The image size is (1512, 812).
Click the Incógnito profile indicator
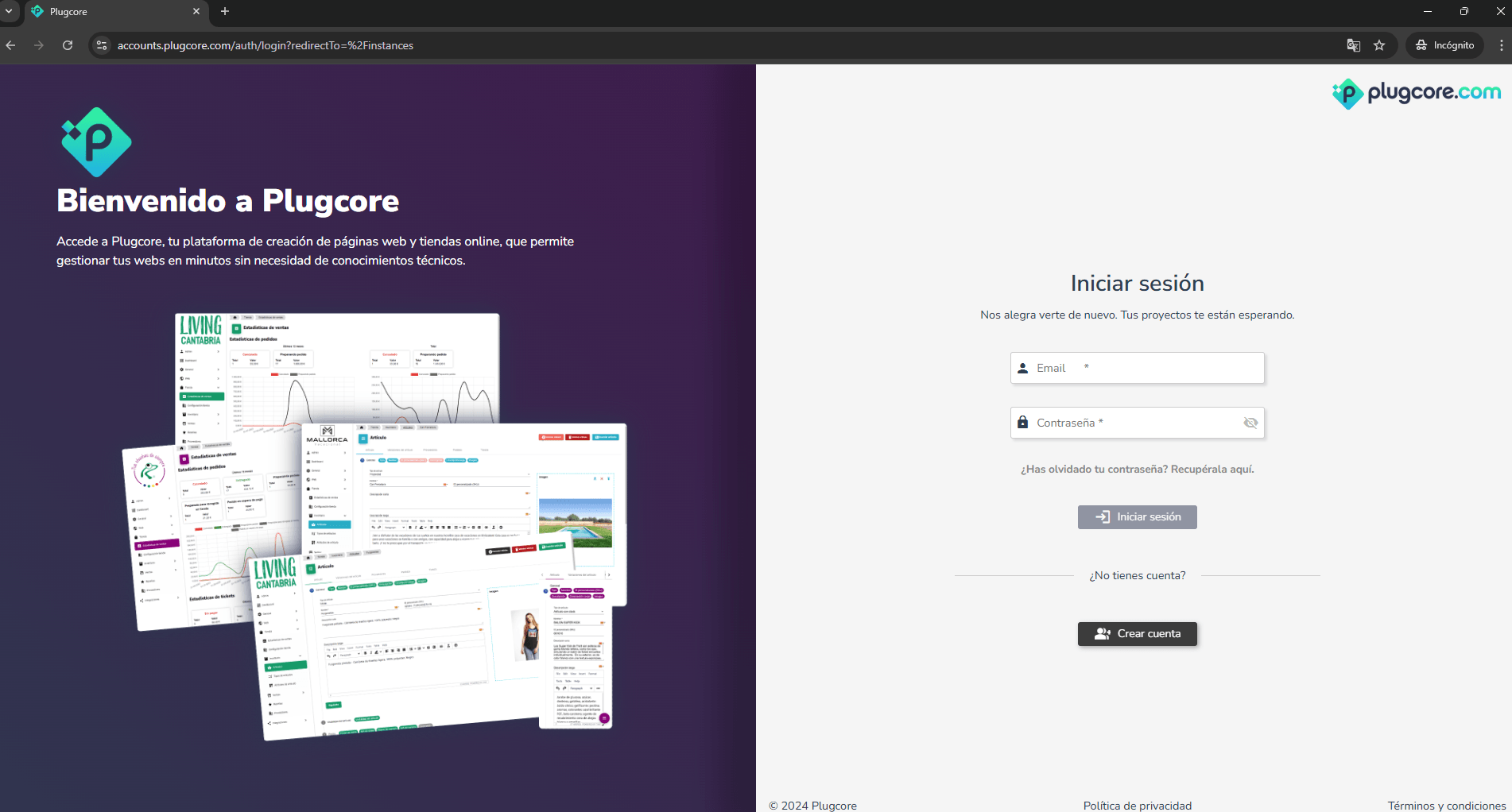click(1444, 45)
